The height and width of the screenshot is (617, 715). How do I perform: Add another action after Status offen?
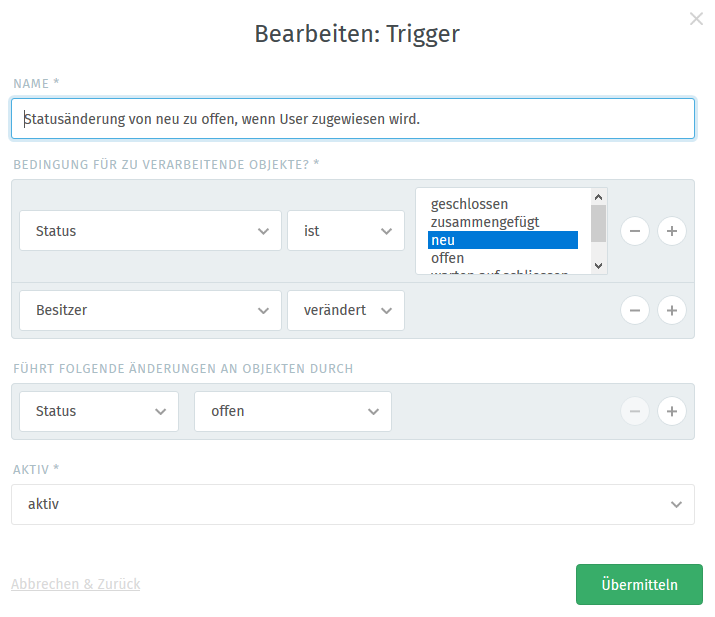click(672, 411)
